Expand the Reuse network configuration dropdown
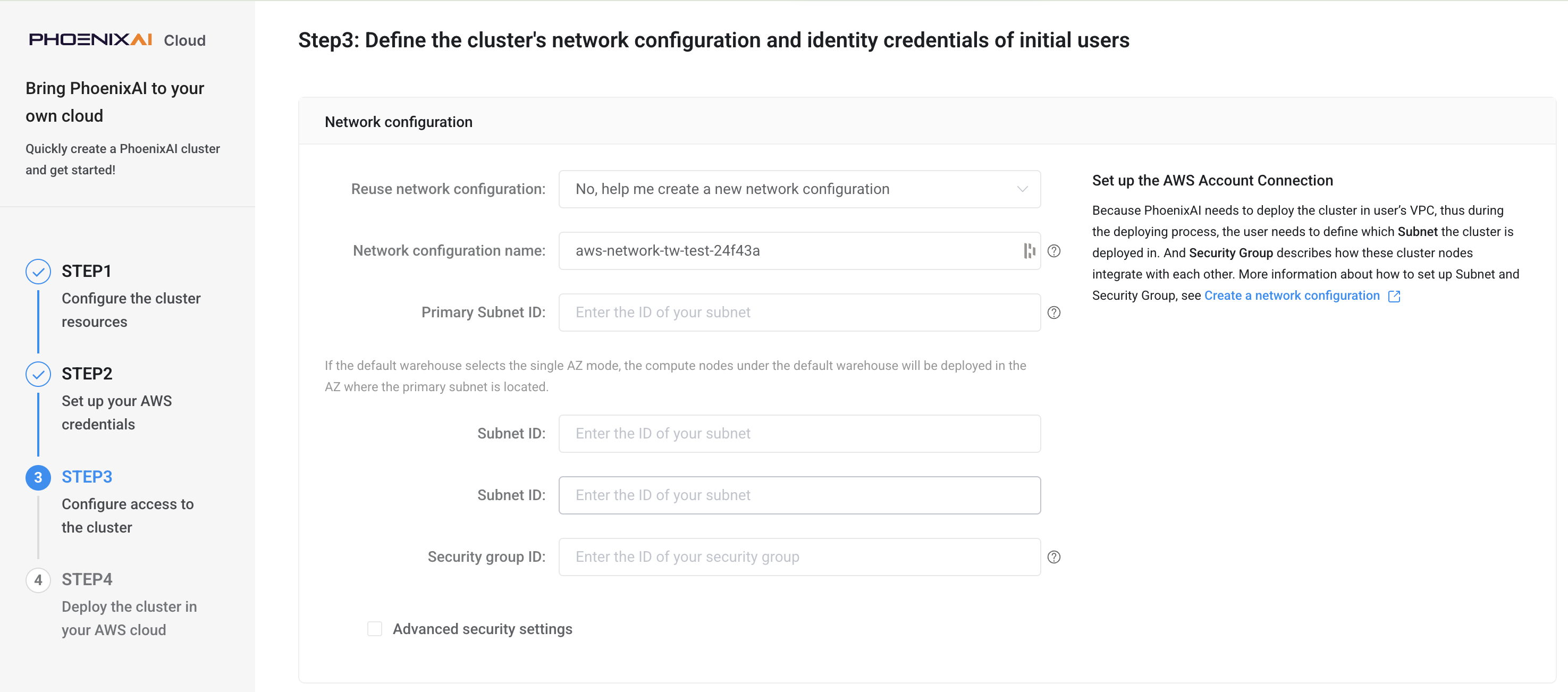This screenshot has height=692, width=1568. (799, 189)
